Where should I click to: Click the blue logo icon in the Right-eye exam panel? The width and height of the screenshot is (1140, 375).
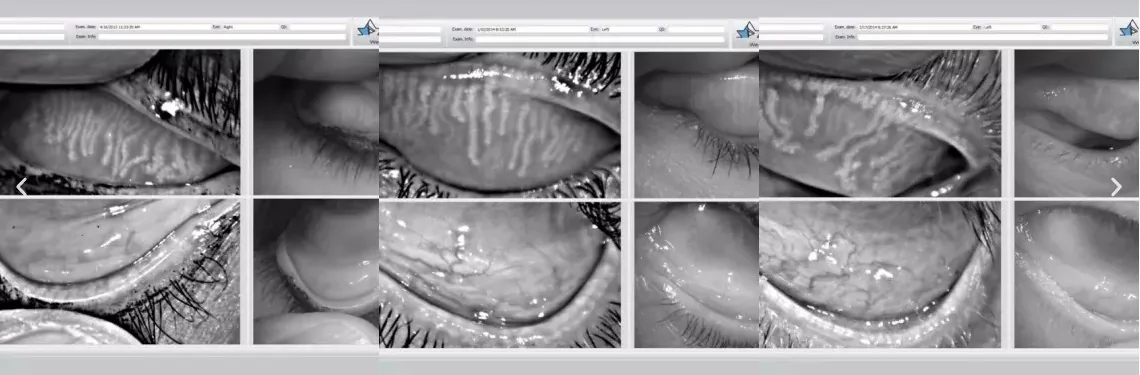point(368,30)
